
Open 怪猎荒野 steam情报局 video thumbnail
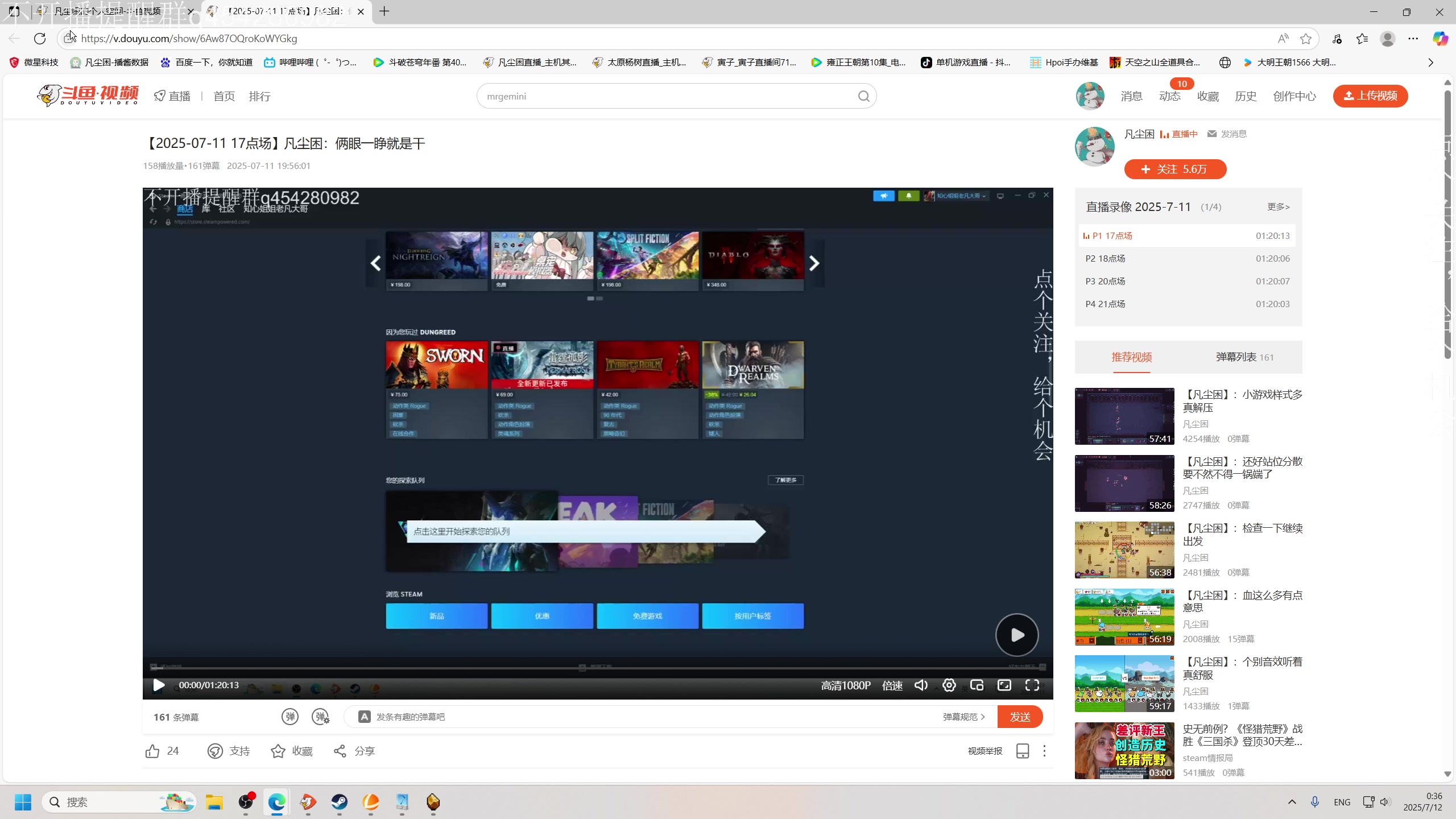click(x=1124, y=750)
